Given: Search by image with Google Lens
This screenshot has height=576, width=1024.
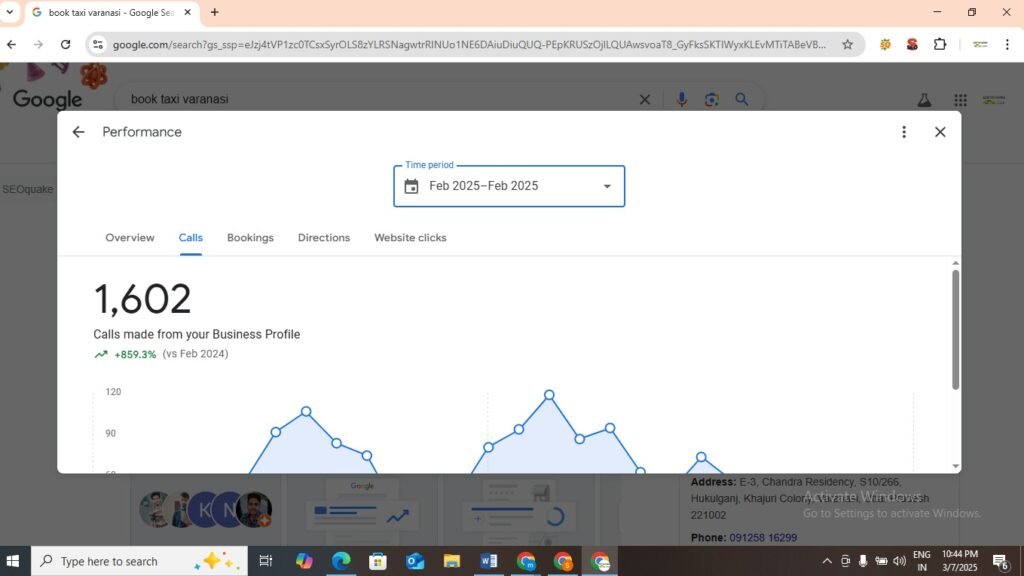Looking at the screenshot, I should (711, 99).
